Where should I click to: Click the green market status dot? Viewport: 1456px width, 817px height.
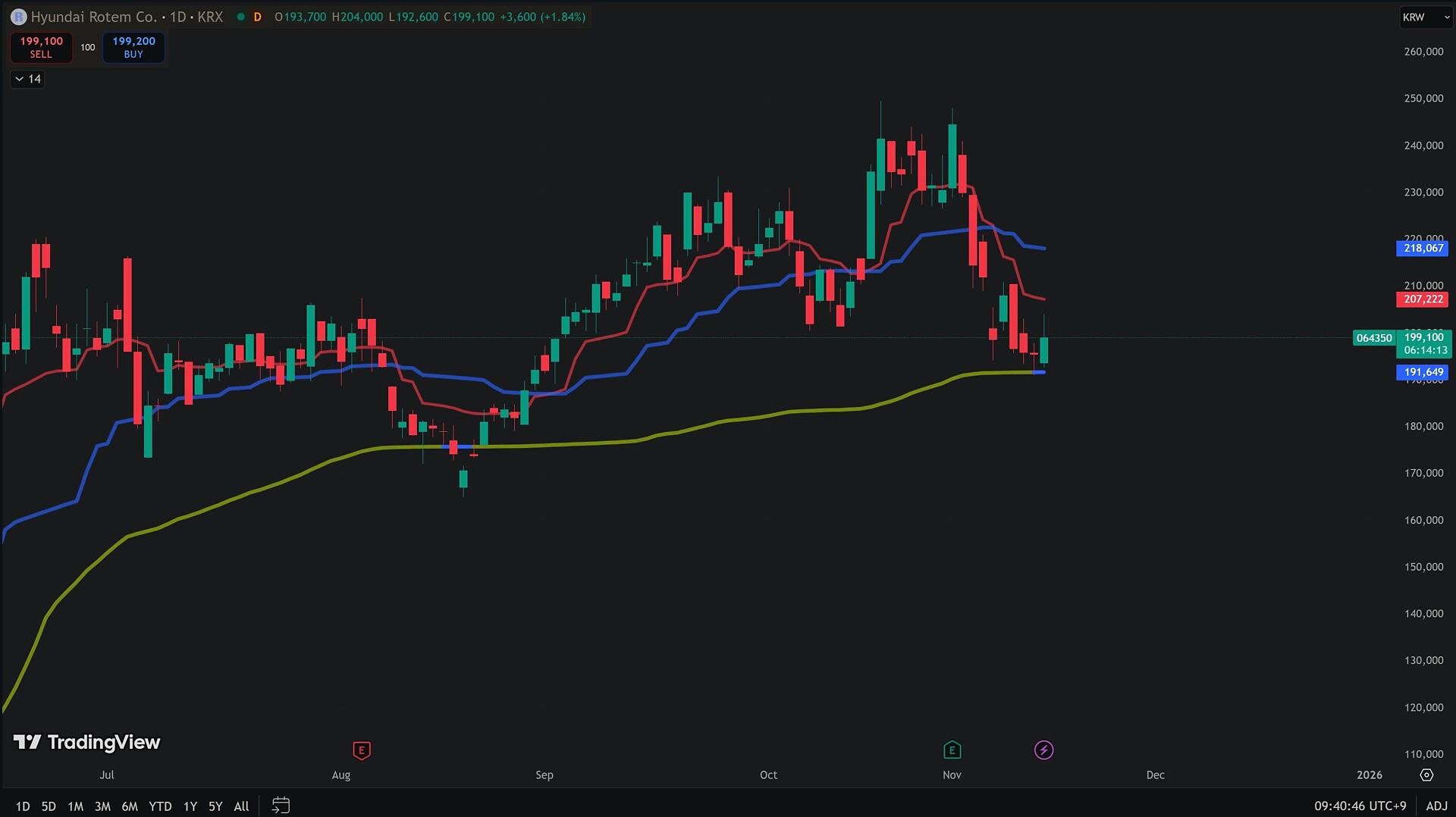[x=240, y=17]
